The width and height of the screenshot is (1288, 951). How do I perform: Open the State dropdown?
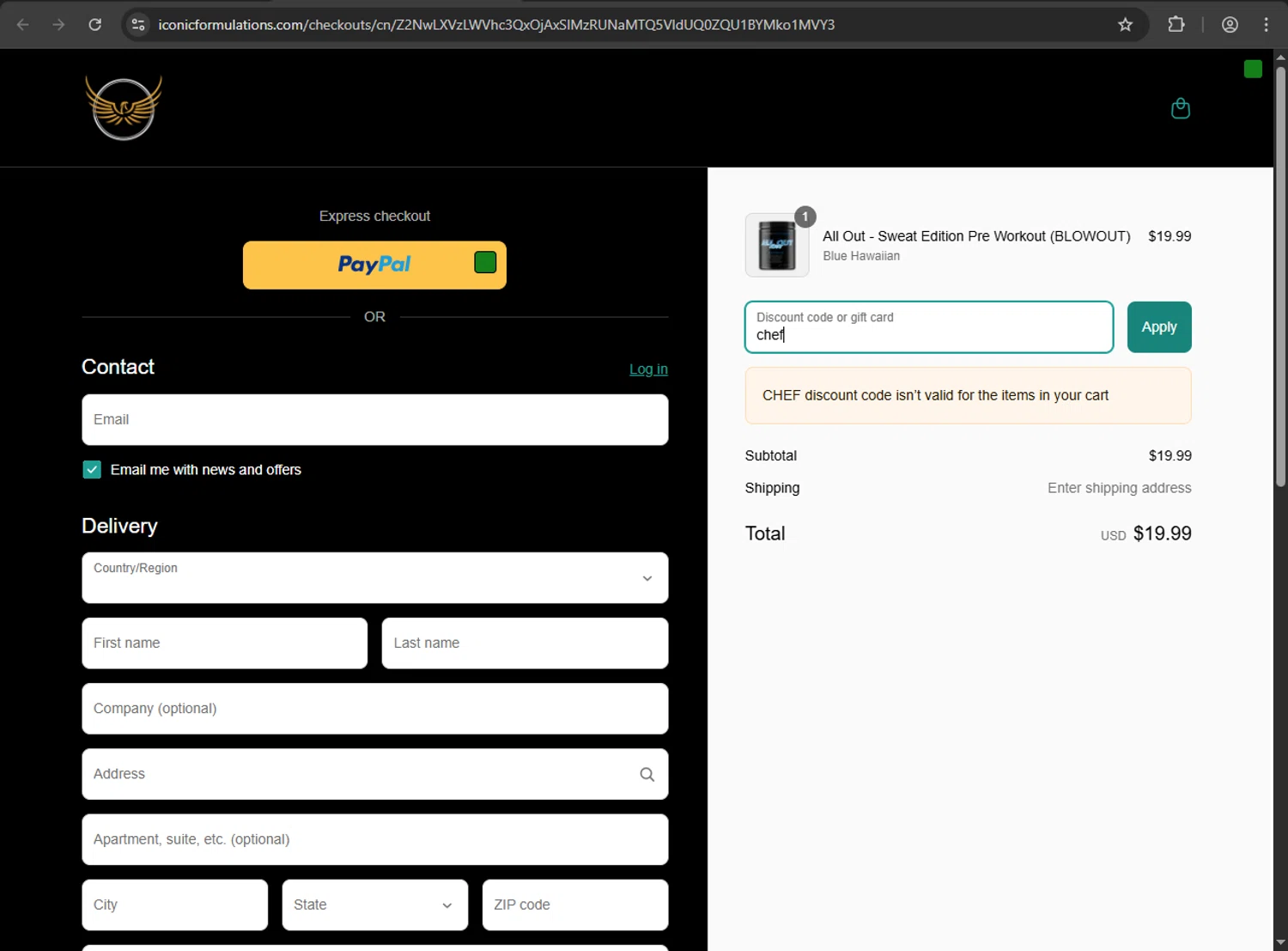click(x=375, y=905)
